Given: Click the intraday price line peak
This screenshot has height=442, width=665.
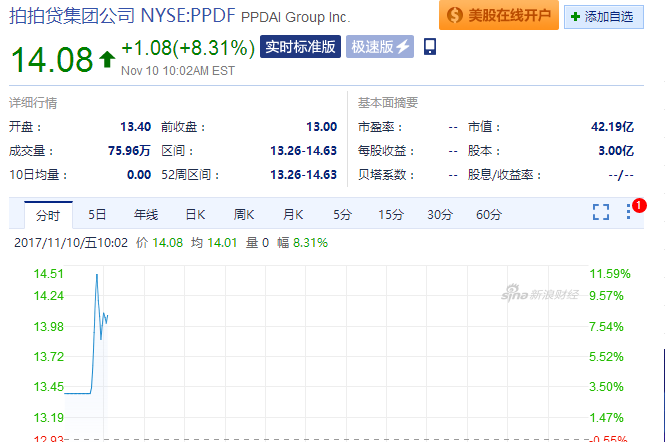Looking at the screenshot, I should click(97, 275).
